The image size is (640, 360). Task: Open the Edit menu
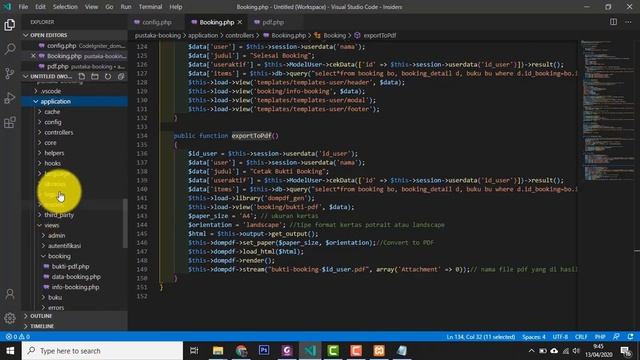click(40, 7)
